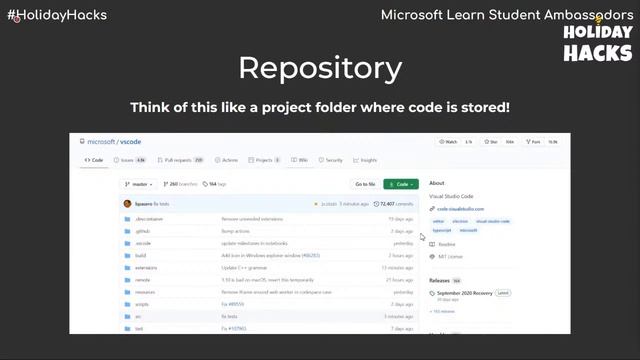This screenshot has width=640, height=360.
Task: Open the remote folder icon
Action: (127, 280)
